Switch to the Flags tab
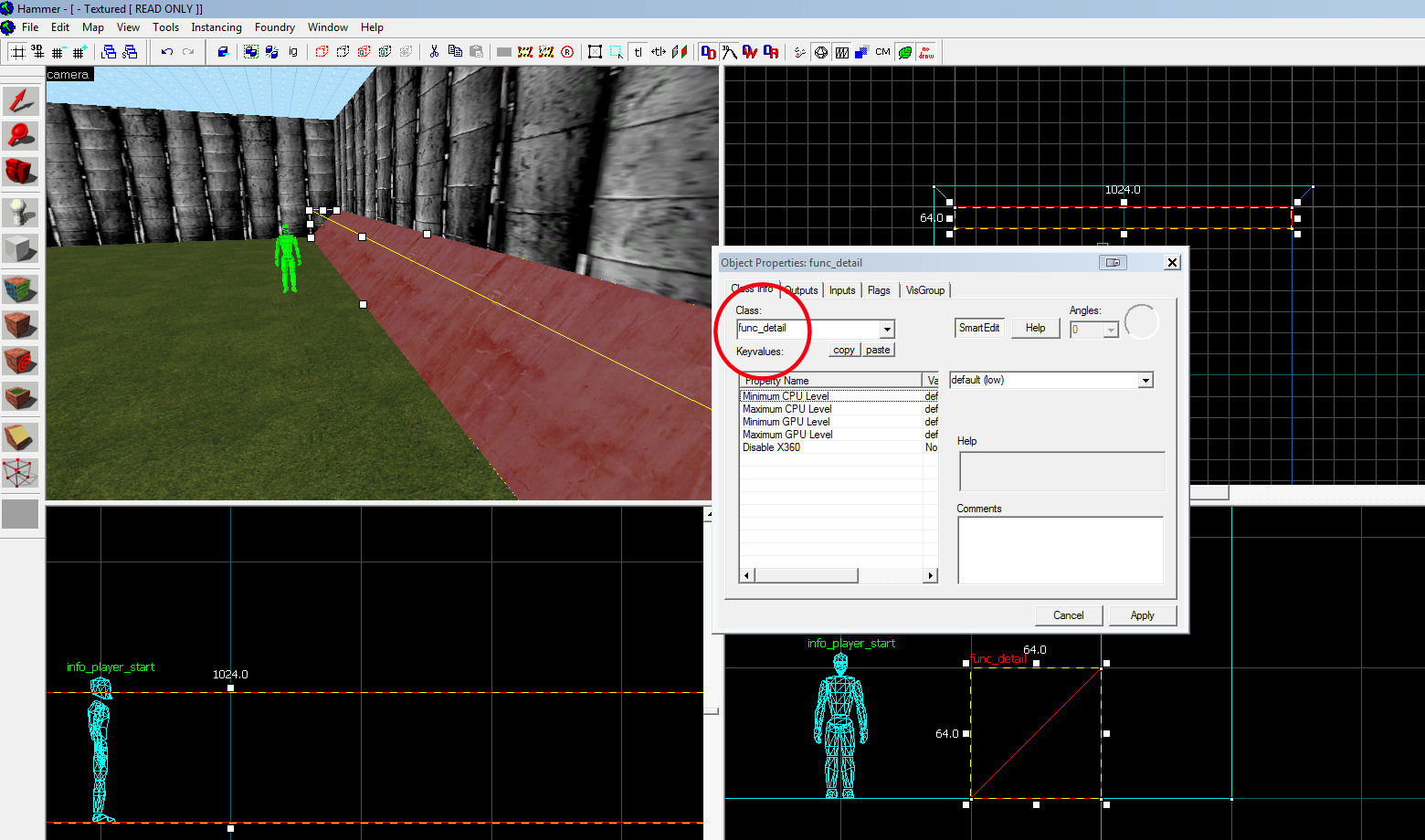1425x840 pixels. [x=879, y=290]
